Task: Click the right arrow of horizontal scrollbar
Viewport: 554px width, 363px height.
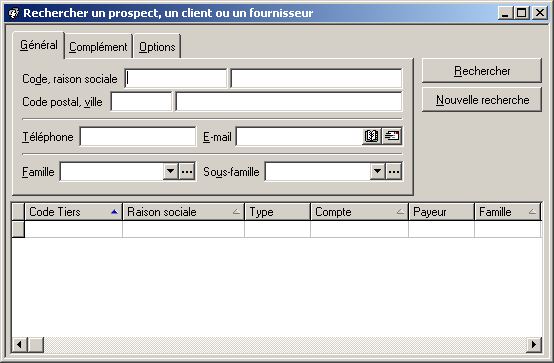Action: coord(534,344)
